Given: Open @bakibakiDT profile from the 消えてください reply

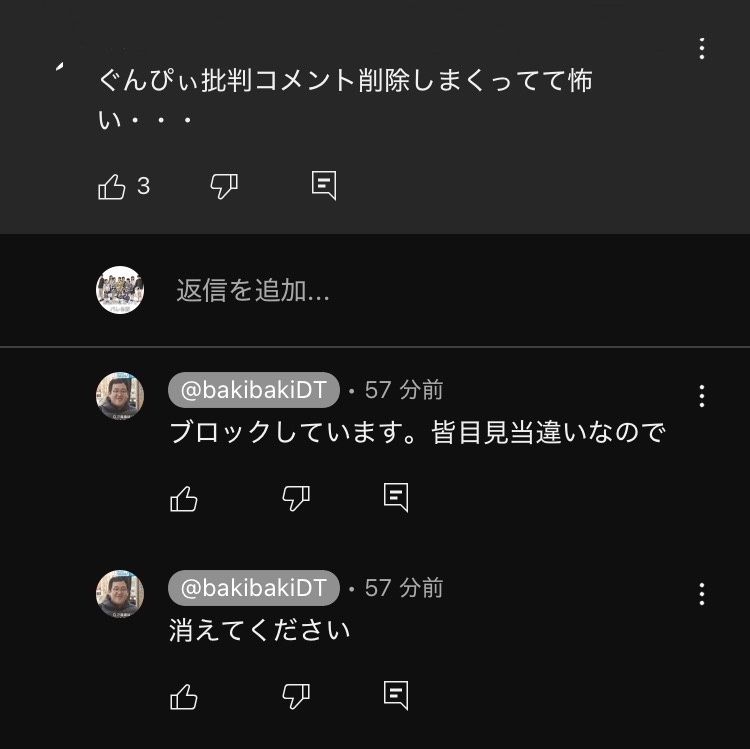Looking at the screenshot, I should point(254,588).
